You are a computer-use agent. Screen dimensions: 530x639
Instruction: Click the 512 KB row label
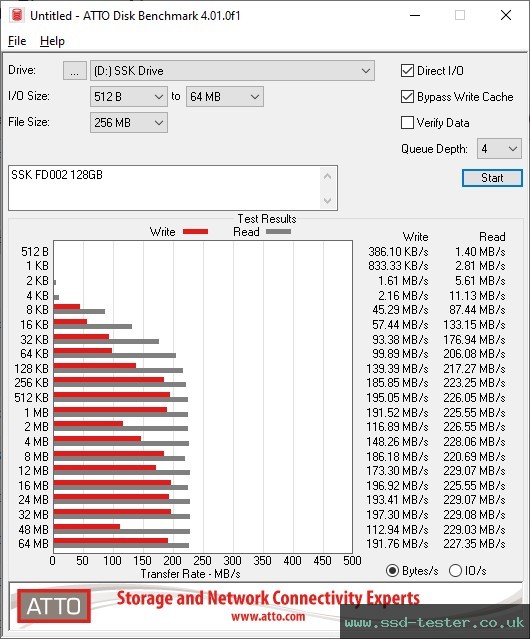31,398
